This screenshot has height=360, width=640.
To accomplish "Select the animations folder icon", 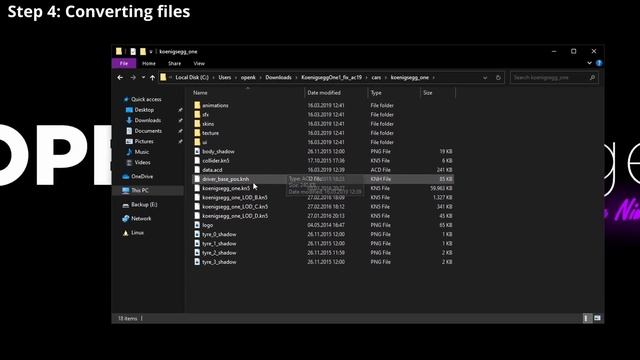I will (197, 105).
